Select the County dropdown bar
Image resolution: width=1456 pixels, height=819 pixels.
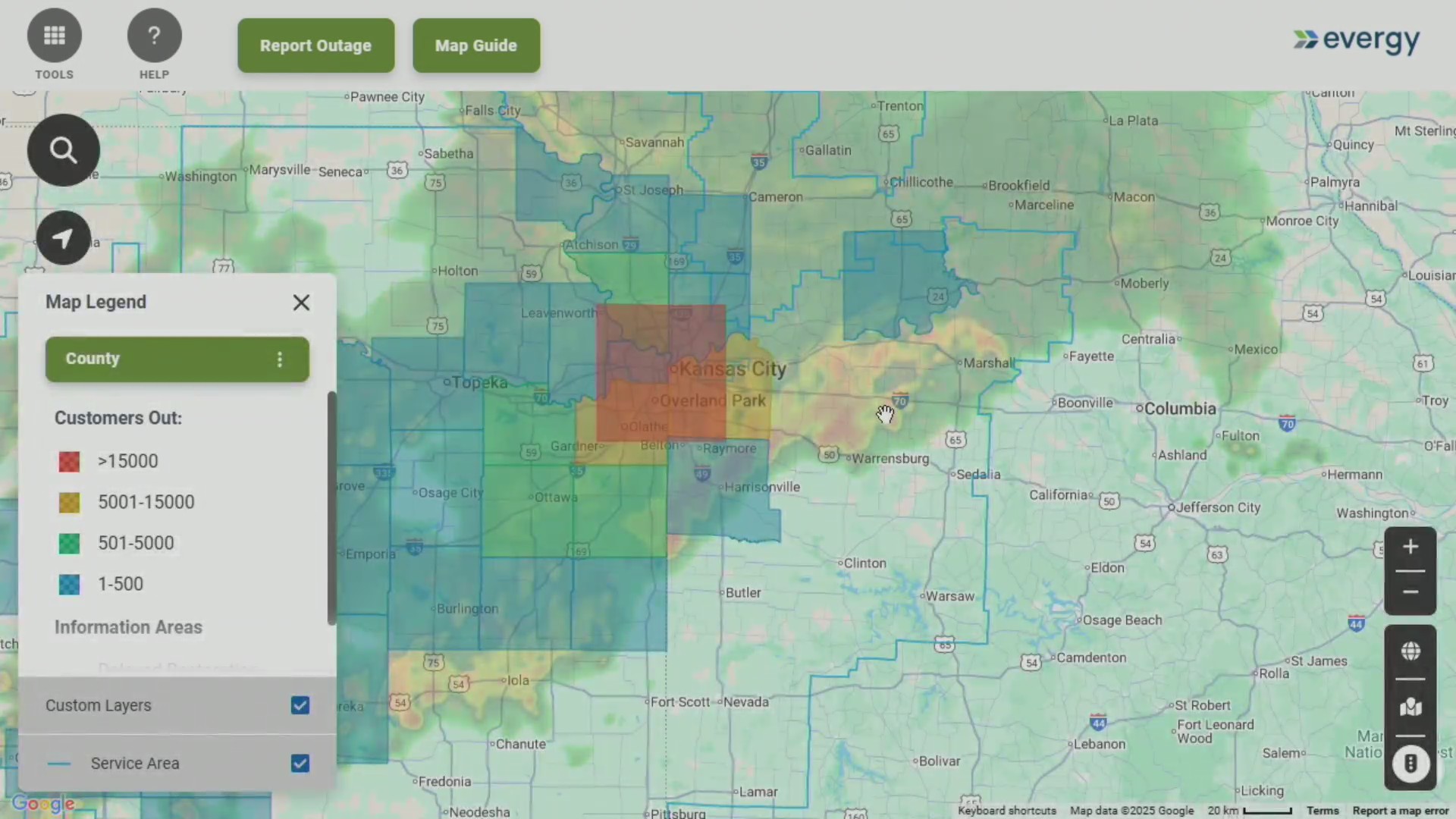(177, 359)
